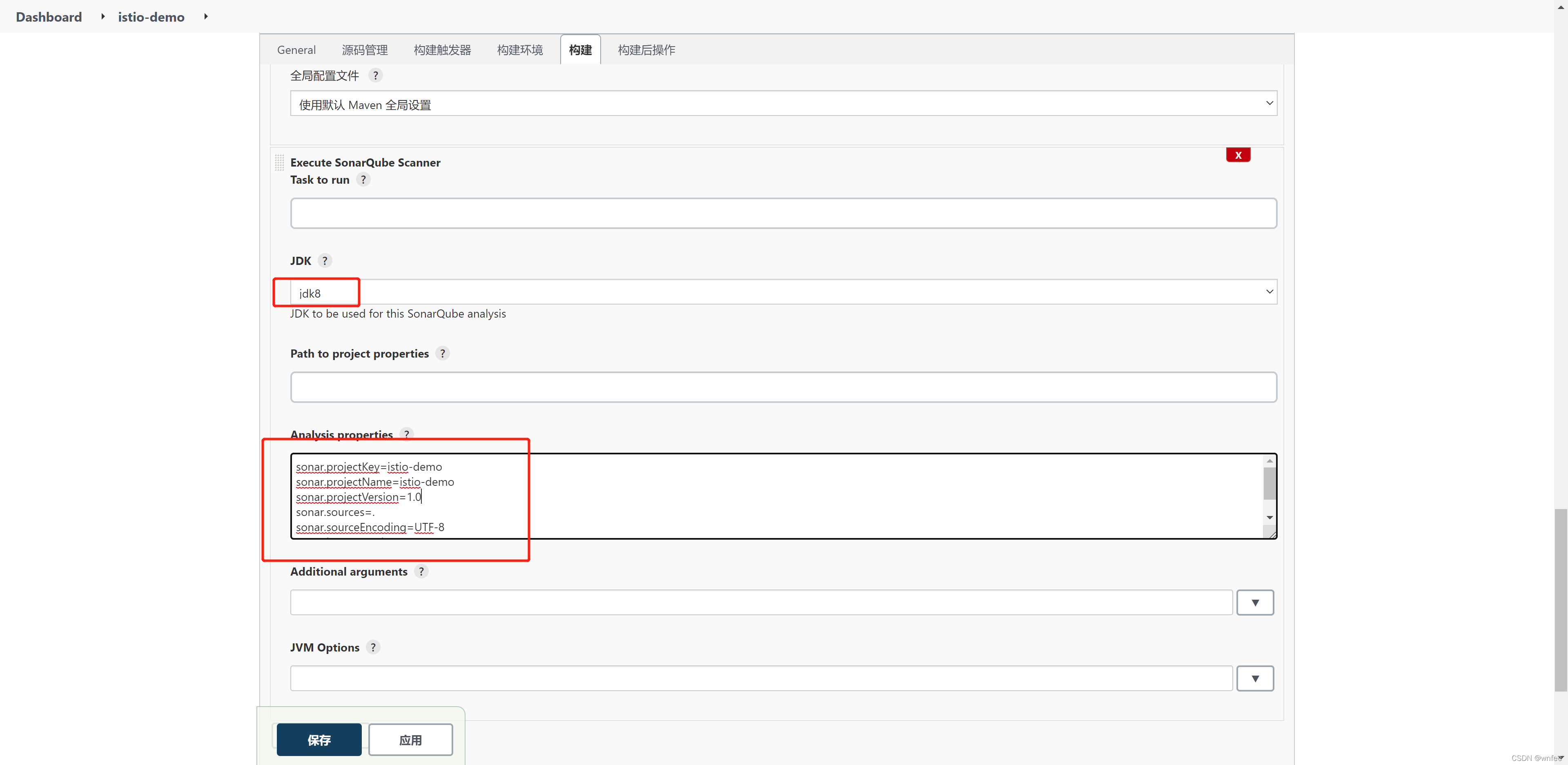Open the jdk8 JDK dropdown
The width and height of the screenshot is (1568, 765).
[x=784, y=292]
